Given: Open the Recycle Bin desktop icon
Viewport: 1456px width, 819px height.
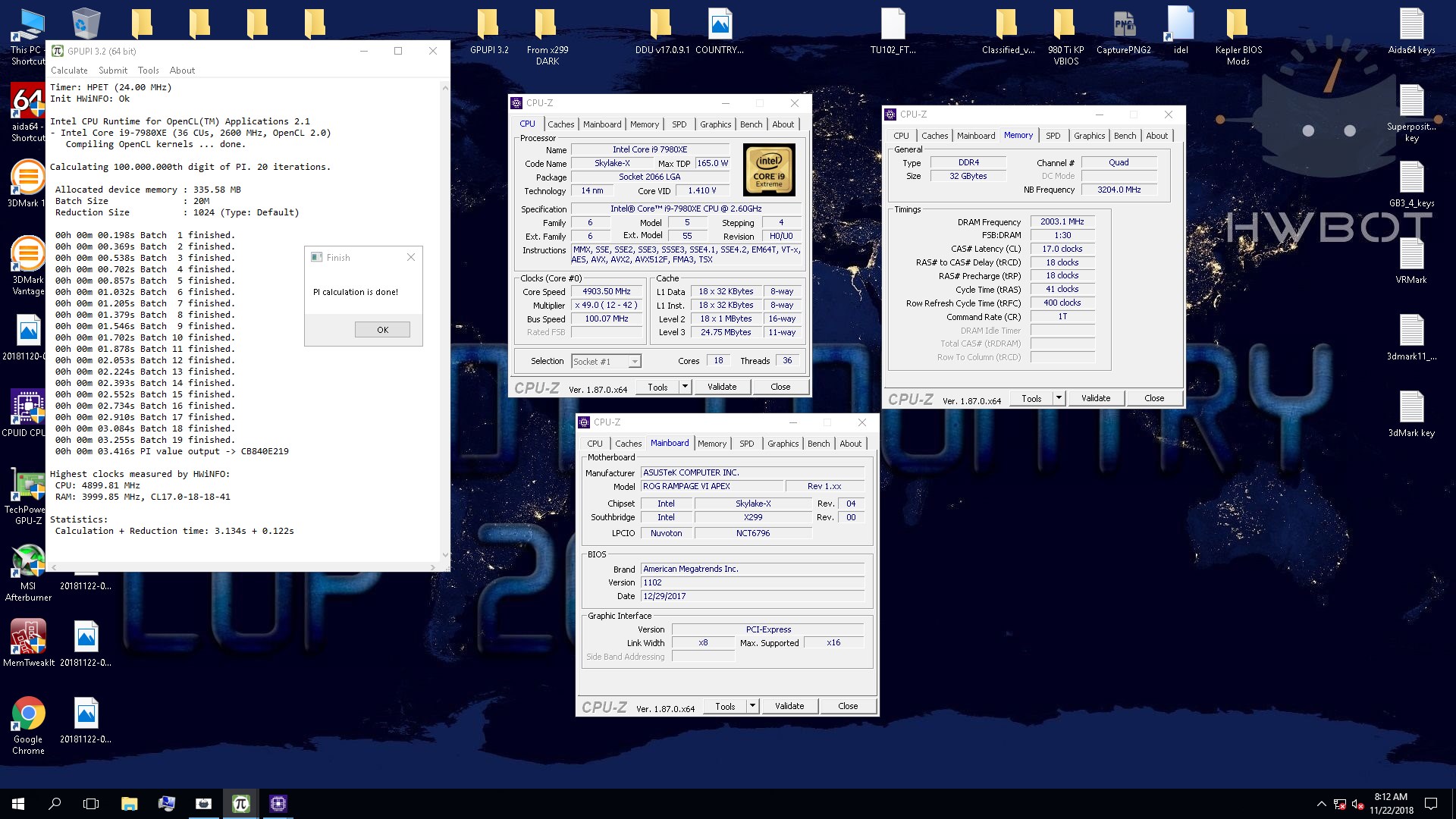Looking at the screenshot, I should tap(86, 23).
